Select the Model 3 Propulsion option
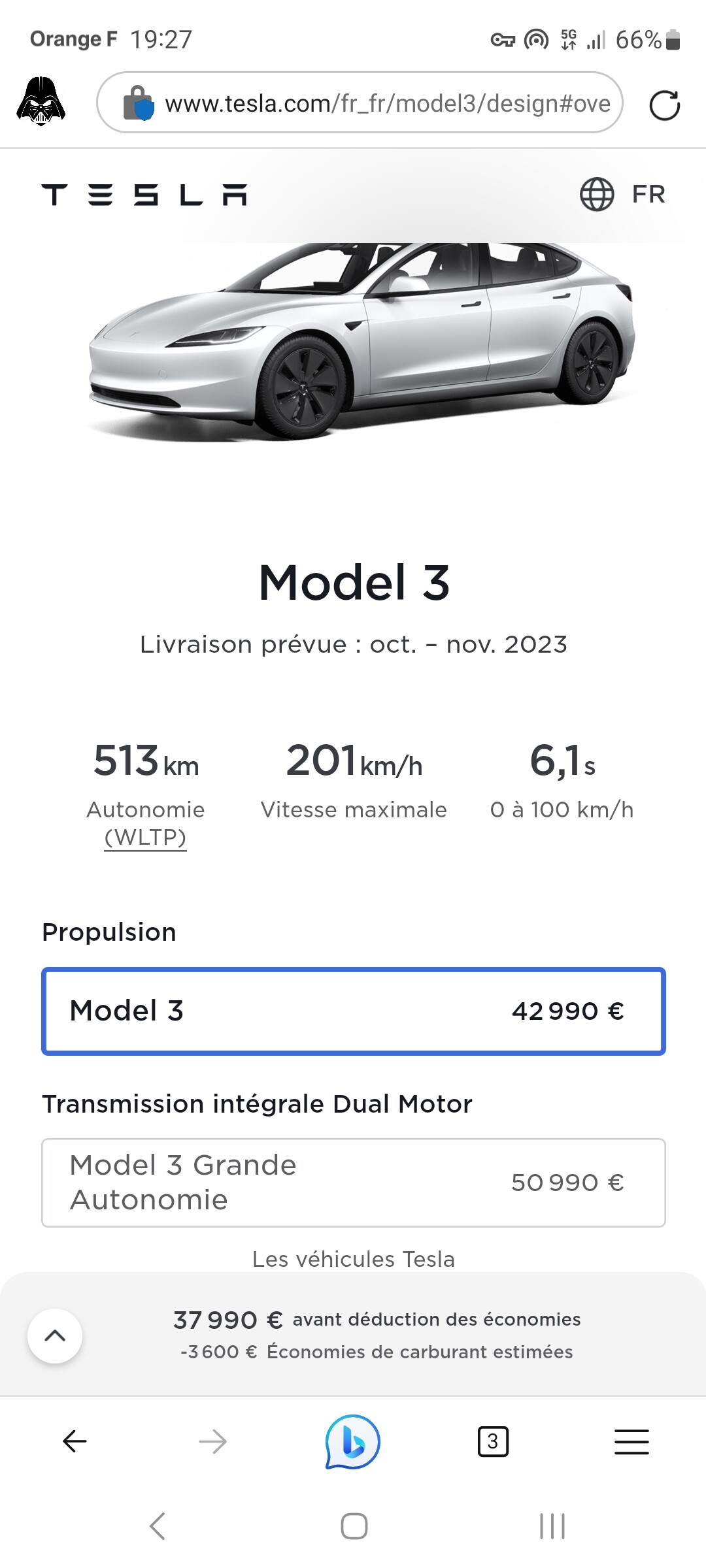Screen dimensions: 706x1568 353,1011
